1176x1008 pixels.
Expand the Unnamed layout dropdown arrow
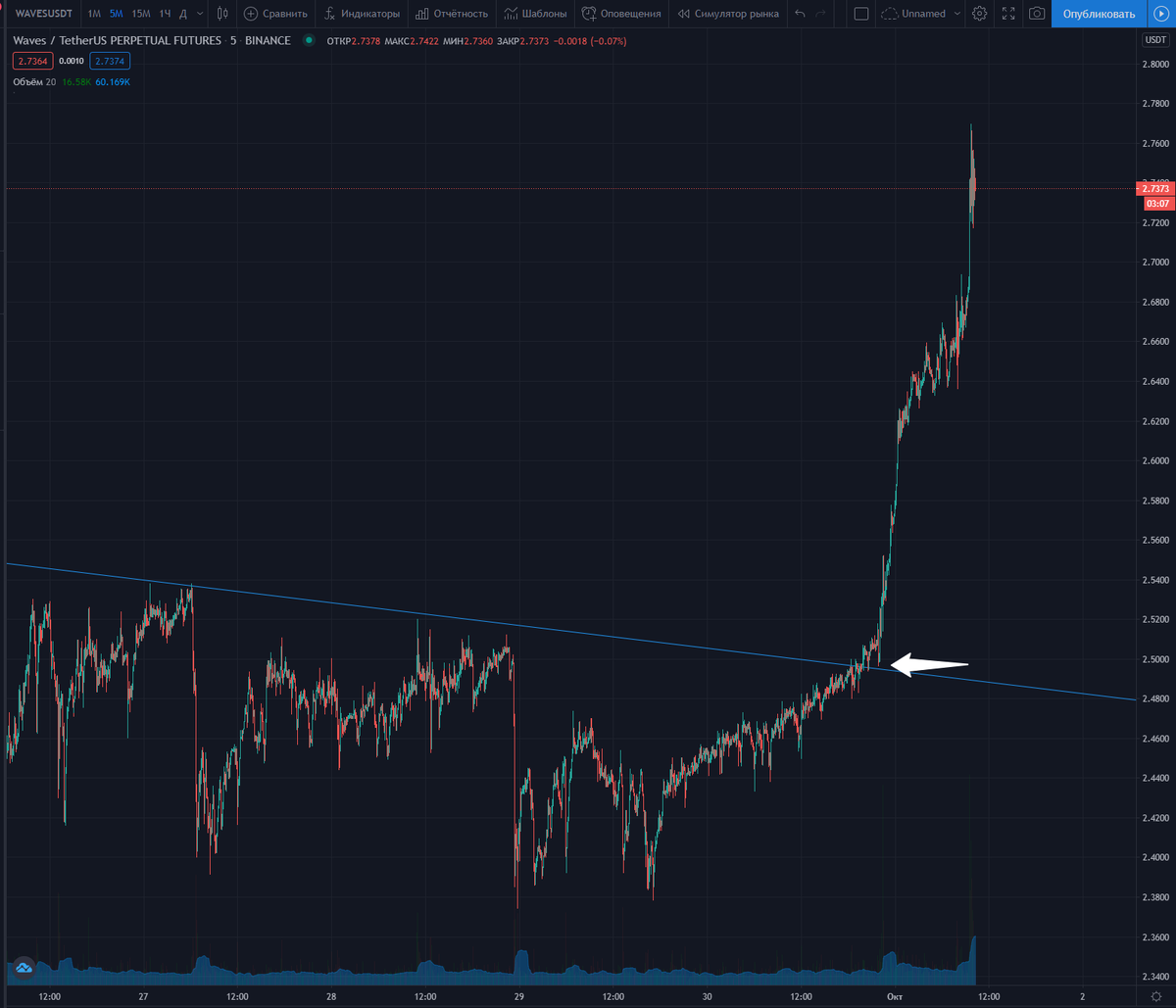coord(957,14)
